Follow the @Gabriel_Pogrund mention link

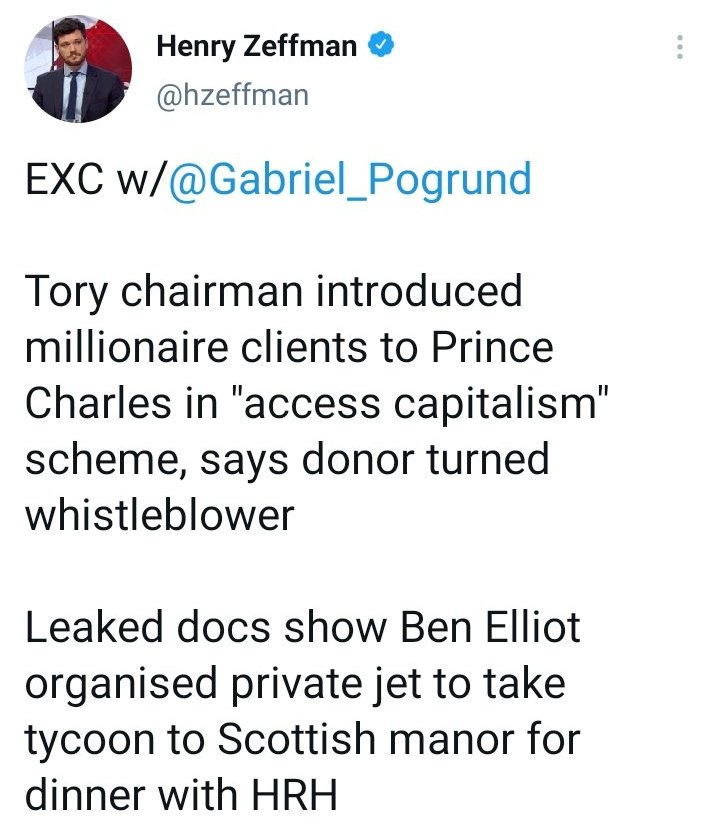coord(350,179)
